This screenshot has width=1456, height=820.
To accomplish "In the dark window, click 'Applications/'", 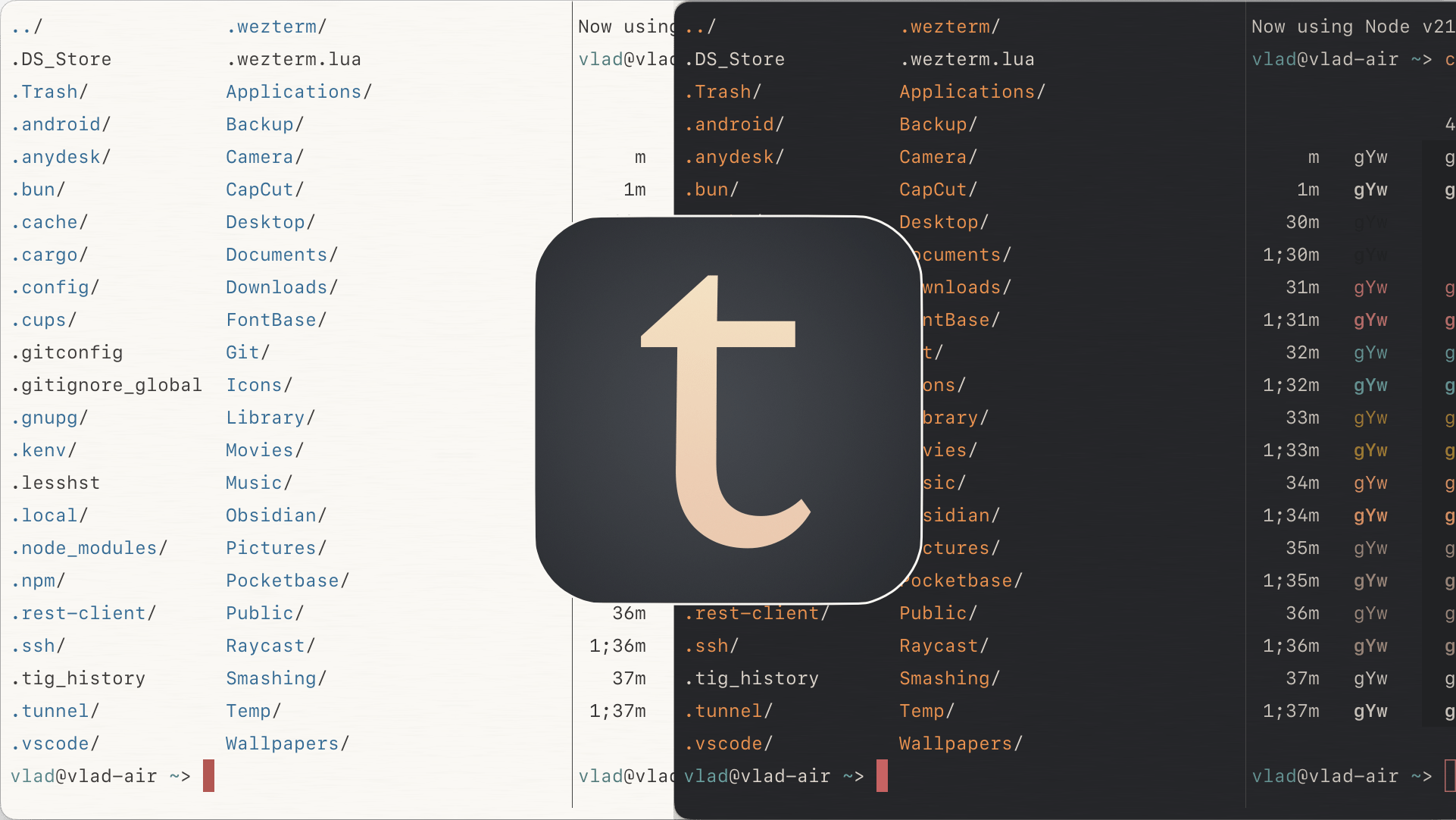I will pyautogui.click(x=973, y=92).
